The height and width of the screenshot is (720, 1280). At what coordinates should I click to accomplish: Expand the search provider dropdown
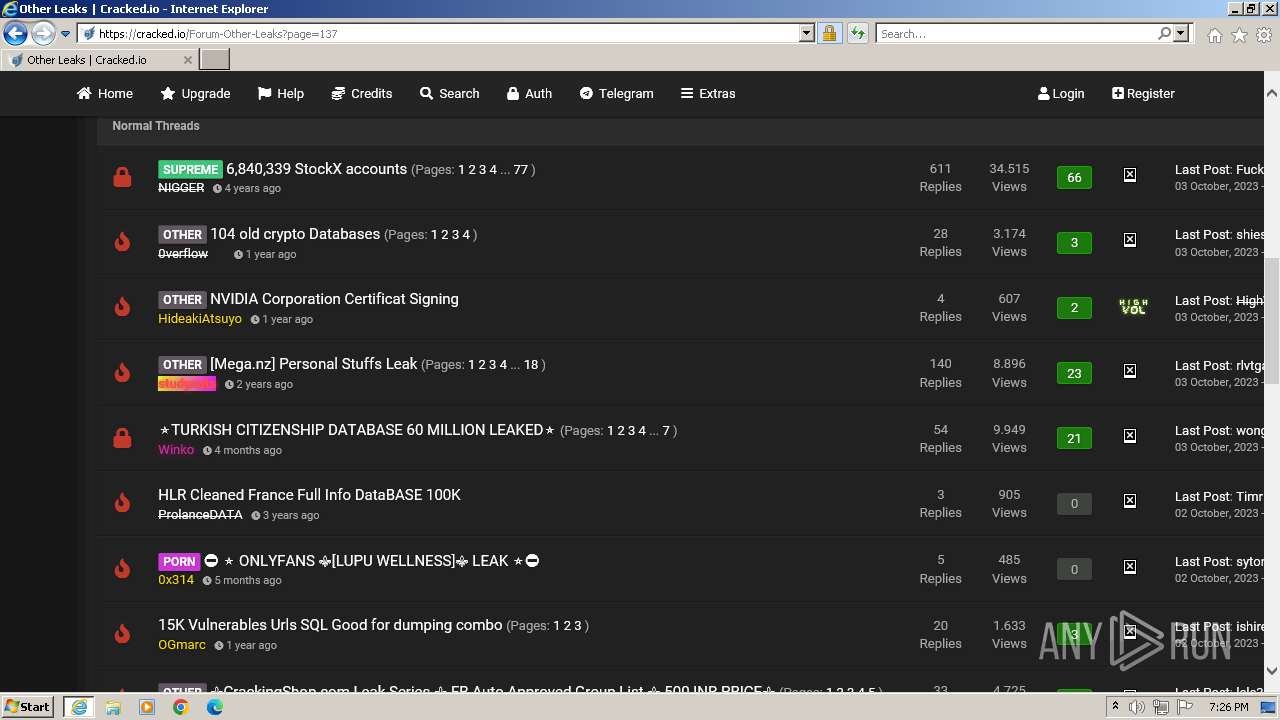tap(1181, 34)
